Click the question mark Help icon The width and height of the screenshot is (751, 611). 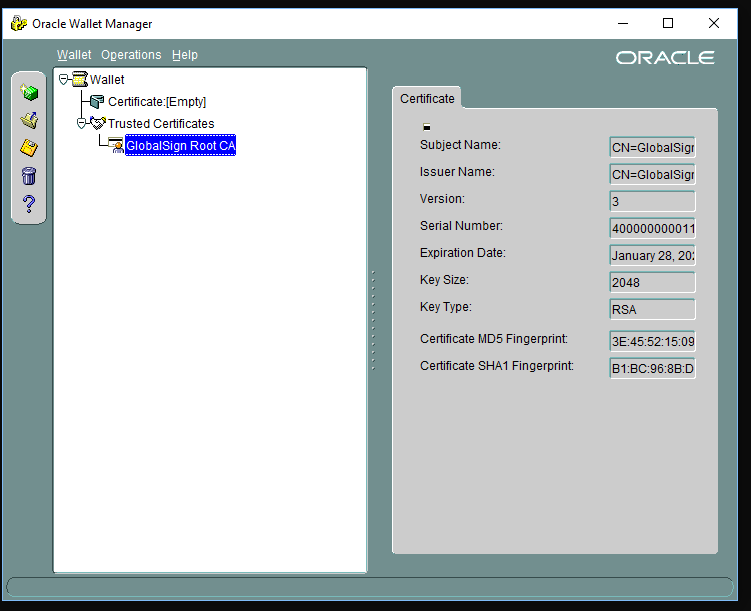point(29,204)
